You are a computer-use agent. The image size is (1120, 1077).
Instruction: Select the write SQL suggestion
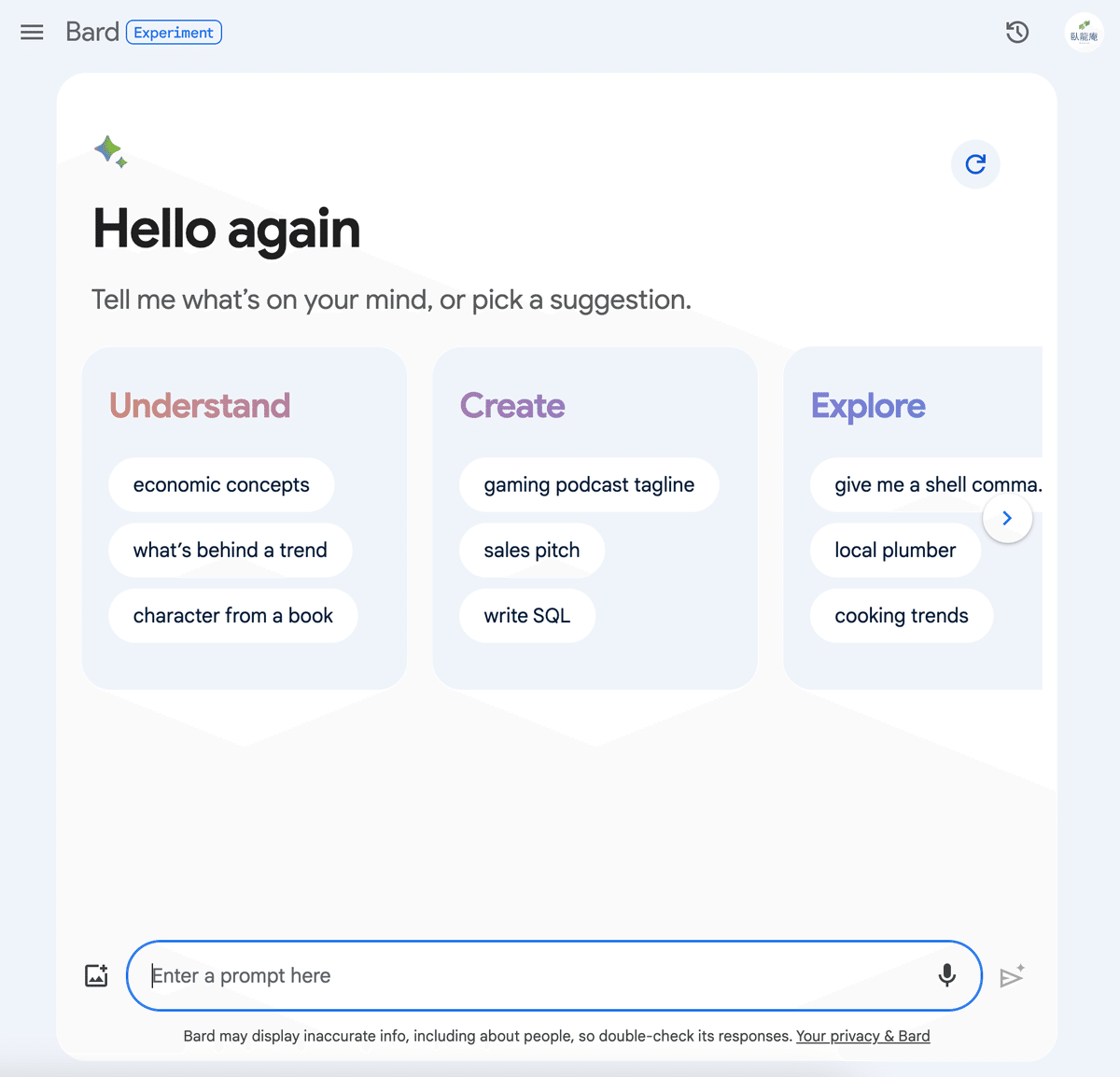click(x=527, y=615)
